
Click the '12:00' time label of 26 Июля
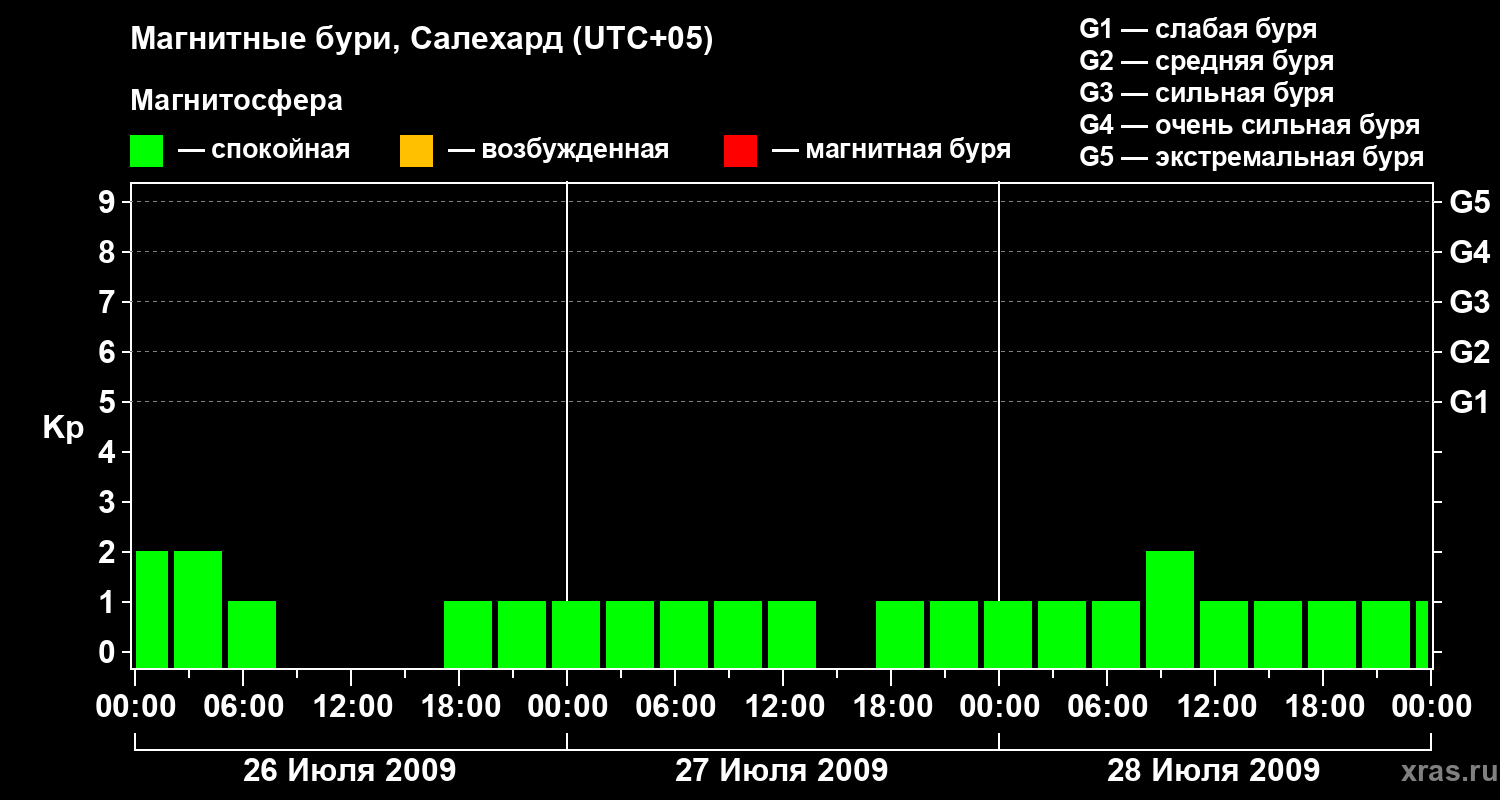click(351, 707)
